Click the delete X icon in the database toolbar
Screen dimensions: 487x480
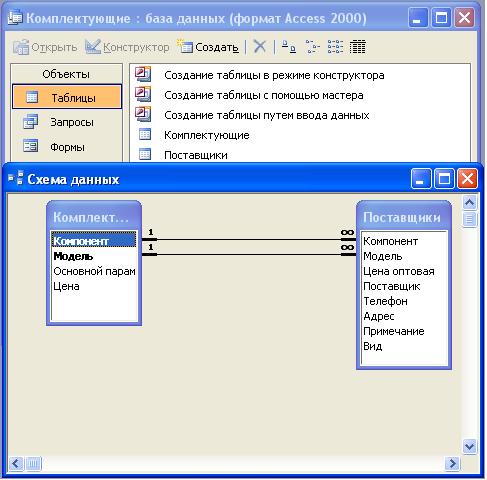click(260, 47)
